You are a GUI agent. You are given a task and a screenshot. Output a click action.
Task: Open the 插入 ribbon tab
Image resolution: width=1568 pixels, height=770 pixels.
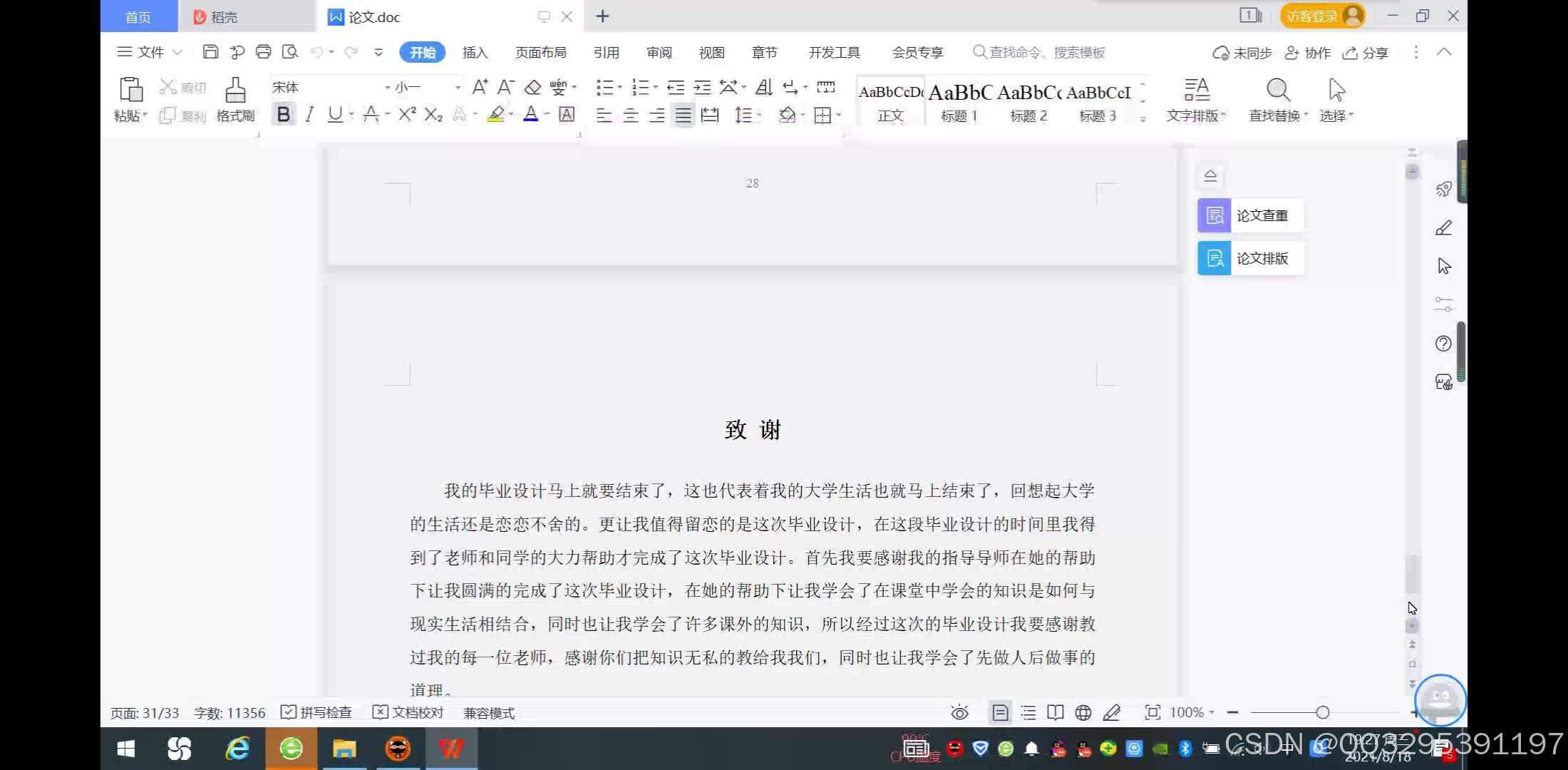tap(475, 52)
